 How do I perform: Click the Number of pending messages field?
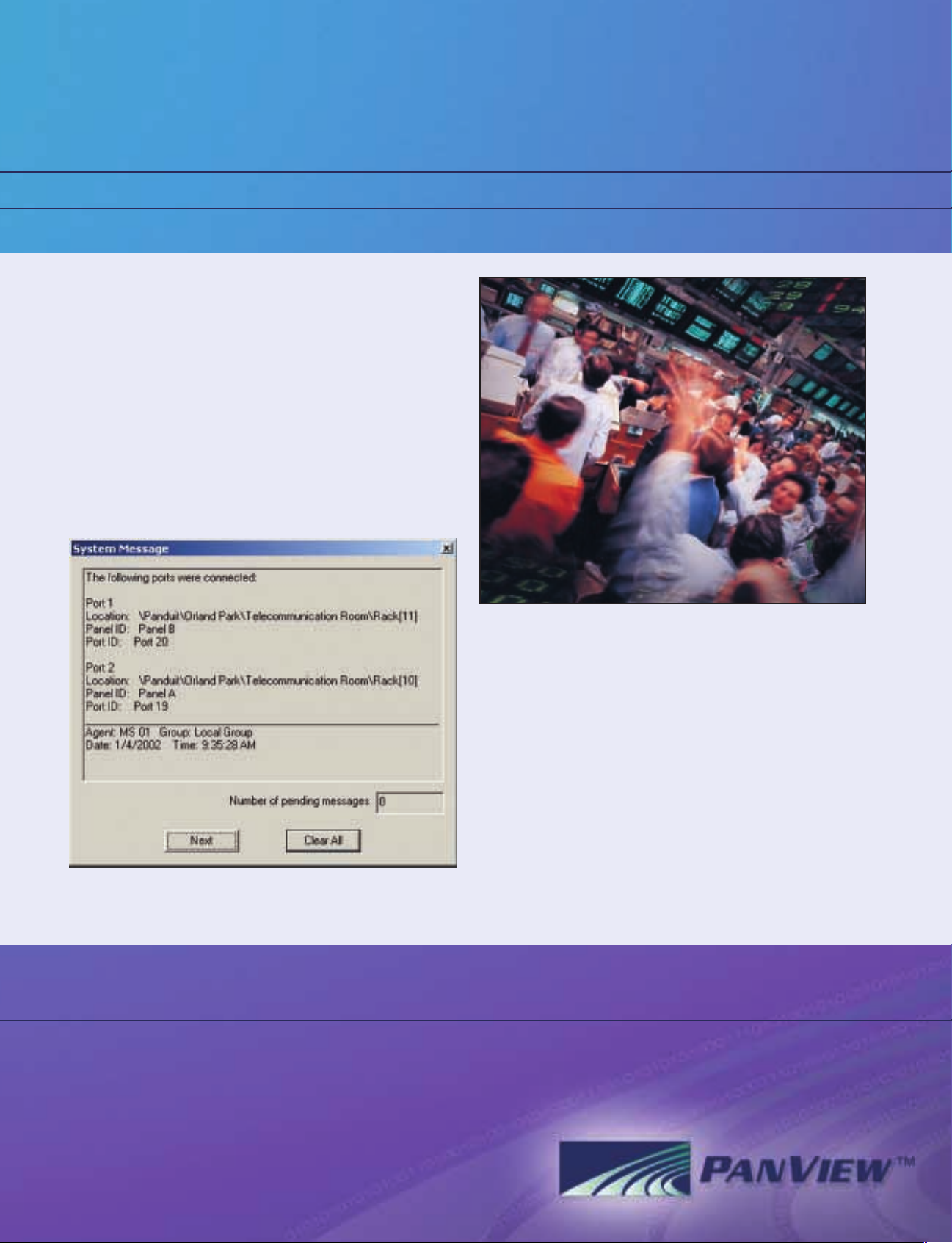[x=410, y=802]
